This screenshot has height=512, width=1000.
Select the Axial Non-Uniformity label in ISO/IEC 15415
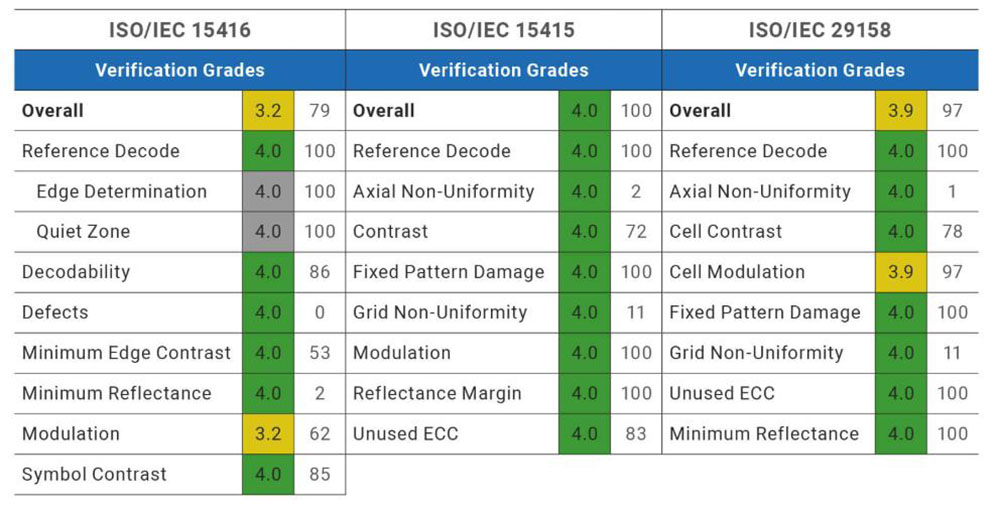443,192
